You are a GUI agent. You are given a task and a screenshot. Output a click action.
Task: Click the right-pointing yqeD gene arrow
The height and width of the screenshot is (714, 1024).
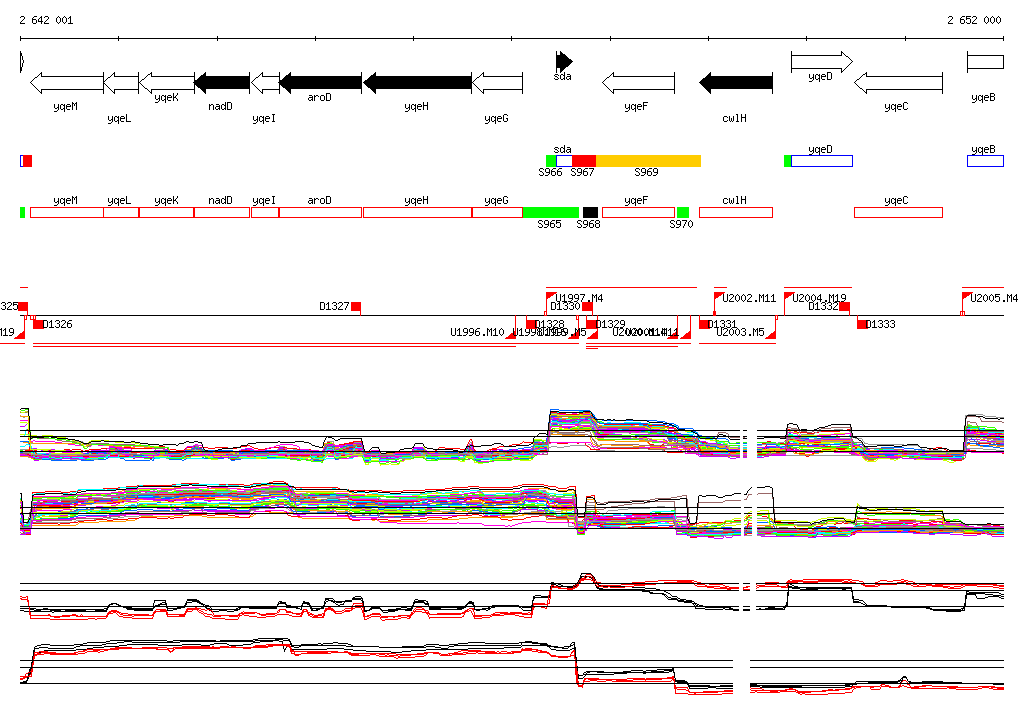click(822, 62)
